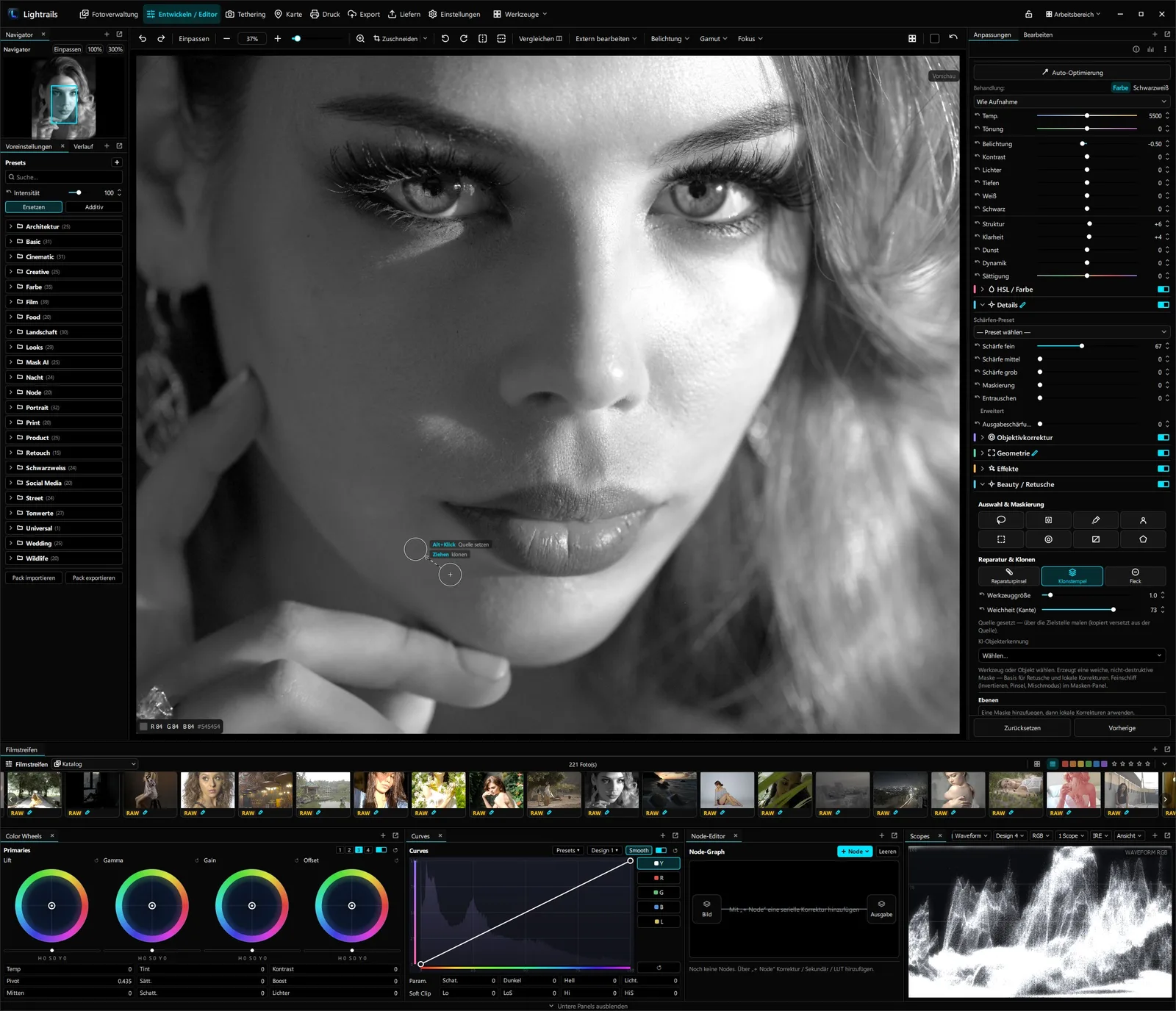Open the Preset wählen sharpening dropdown
Image resolution: width=1176 pixels, height=1011 pixels.
[1072, 332]
